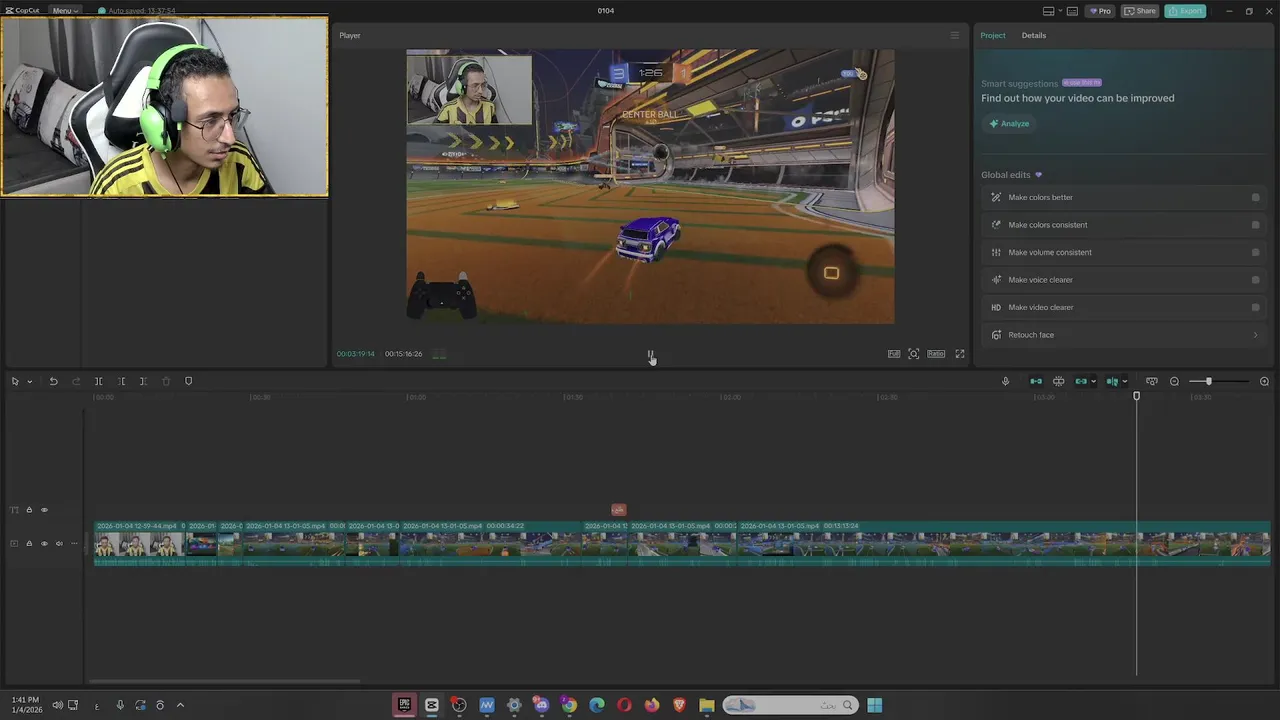Click the Share button
Image resolution: width=1280 pixels, height=720 pixels.
coord(1140,11)
